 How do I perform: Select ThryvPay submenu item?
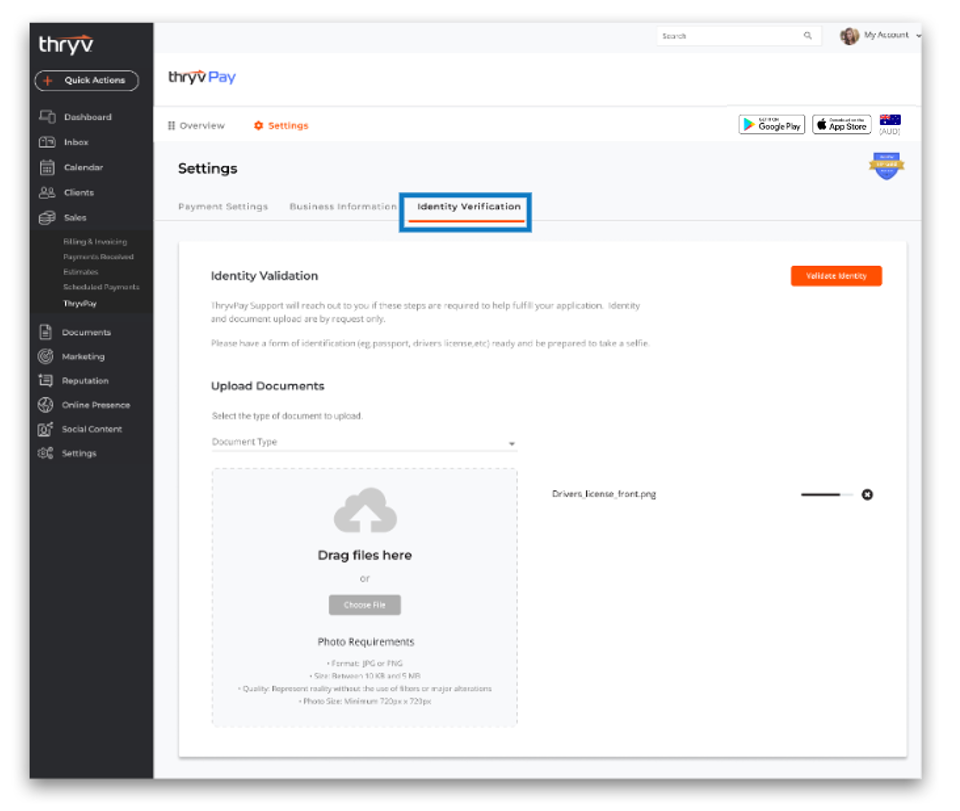[x=80, y=304]
